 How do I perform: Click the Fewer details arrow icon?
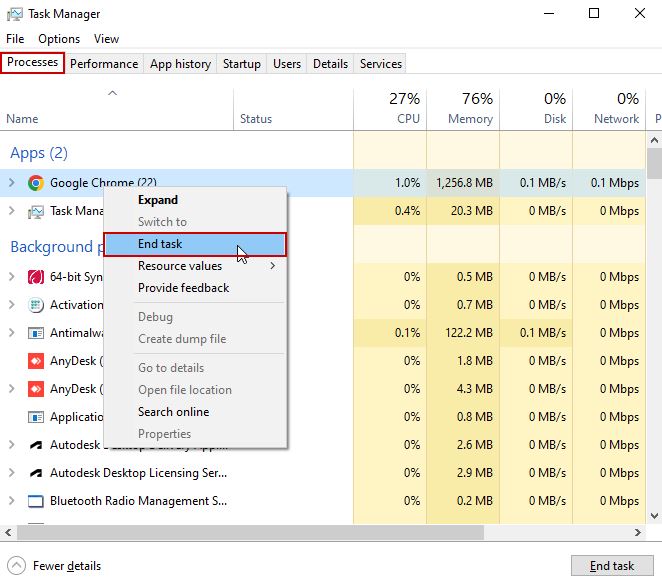[16, 566]
